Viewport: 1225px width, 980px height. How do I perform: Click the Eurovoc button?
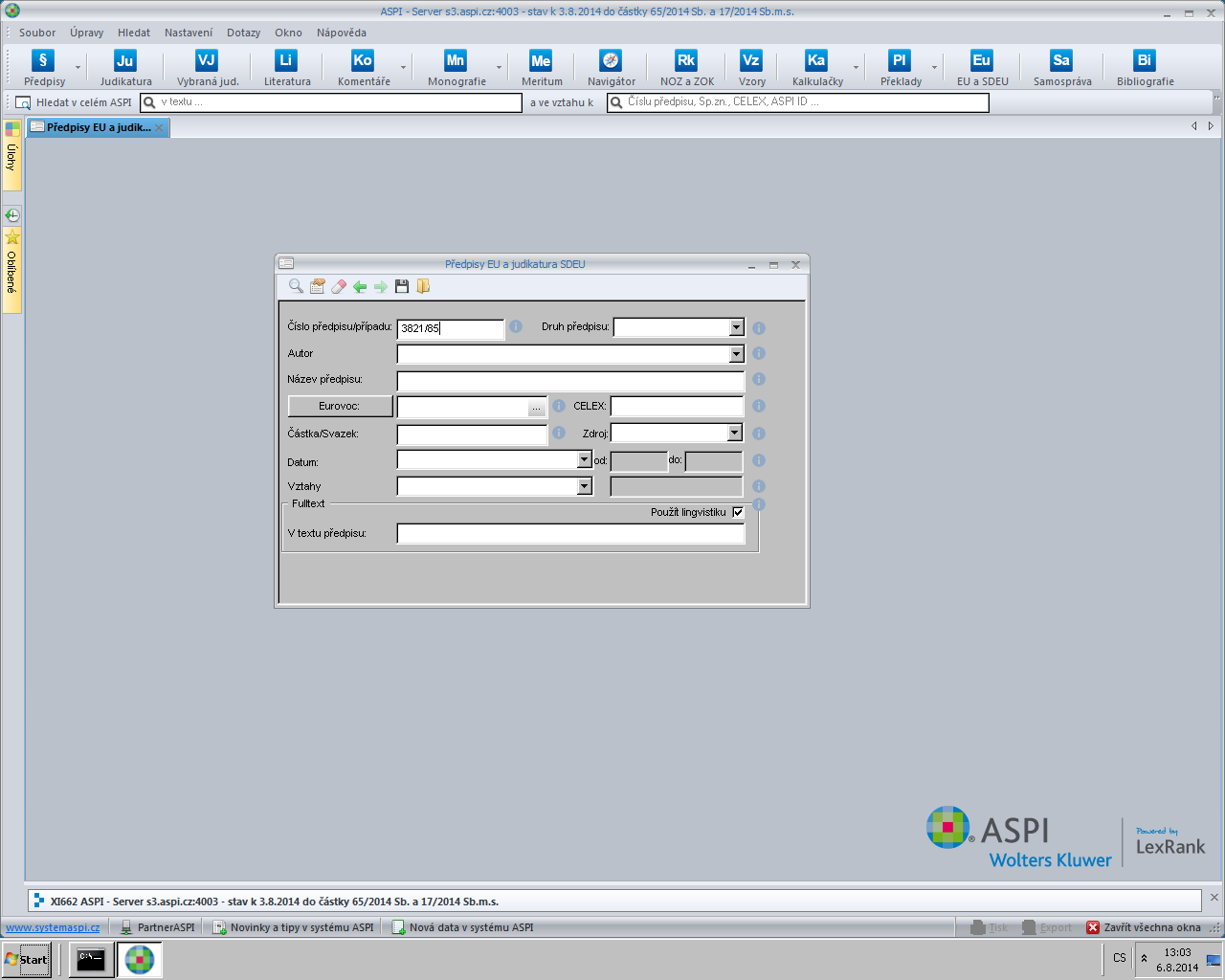coord(340,406)
